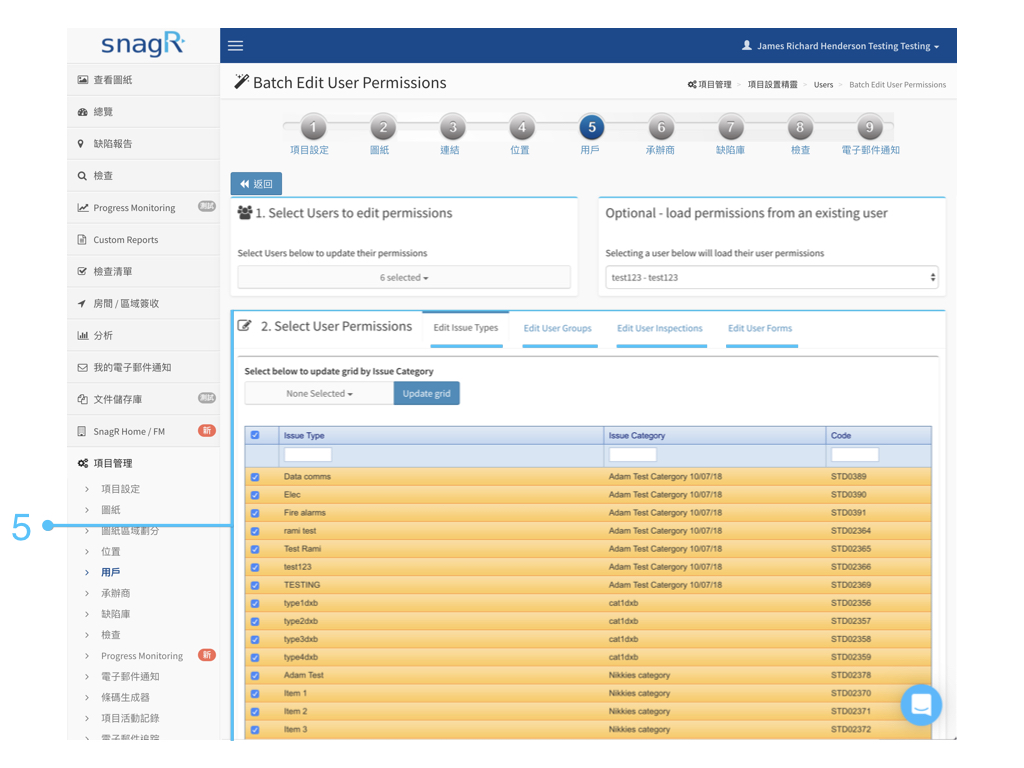Click the Custom Reports document icon
The image size is (1024, 768).
tap(82, 240)
